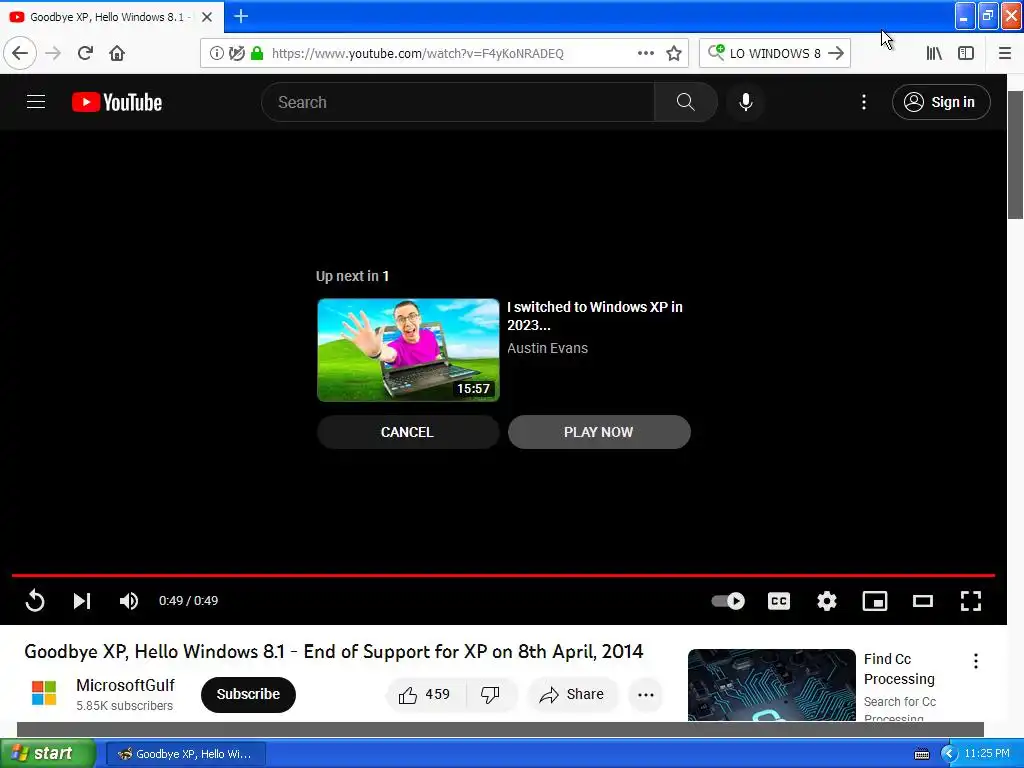The width and height of the screenshot is (1024, 768).
Task: Click the YouTube Search input field
Action: (458, 102)
